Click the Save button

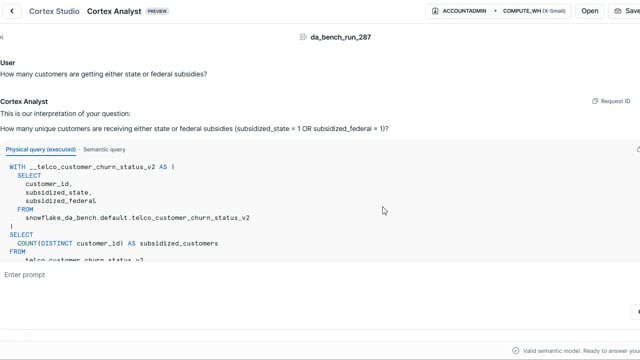(626, 11)
